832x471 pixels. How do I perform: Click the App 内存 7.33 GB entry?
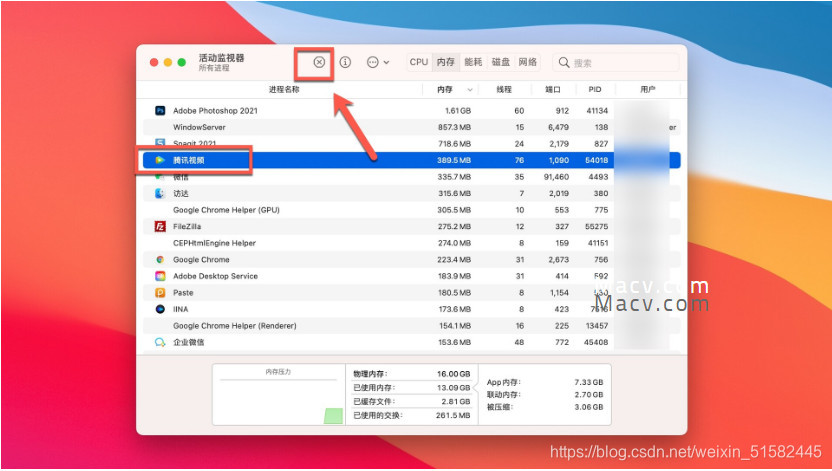545,382
